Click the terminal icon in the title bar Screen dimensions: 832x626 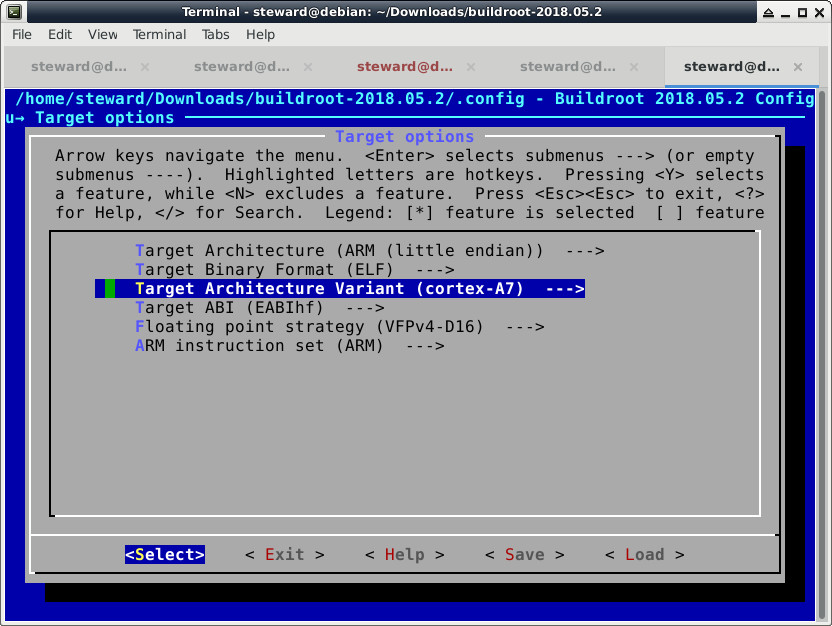click(14, 11)
